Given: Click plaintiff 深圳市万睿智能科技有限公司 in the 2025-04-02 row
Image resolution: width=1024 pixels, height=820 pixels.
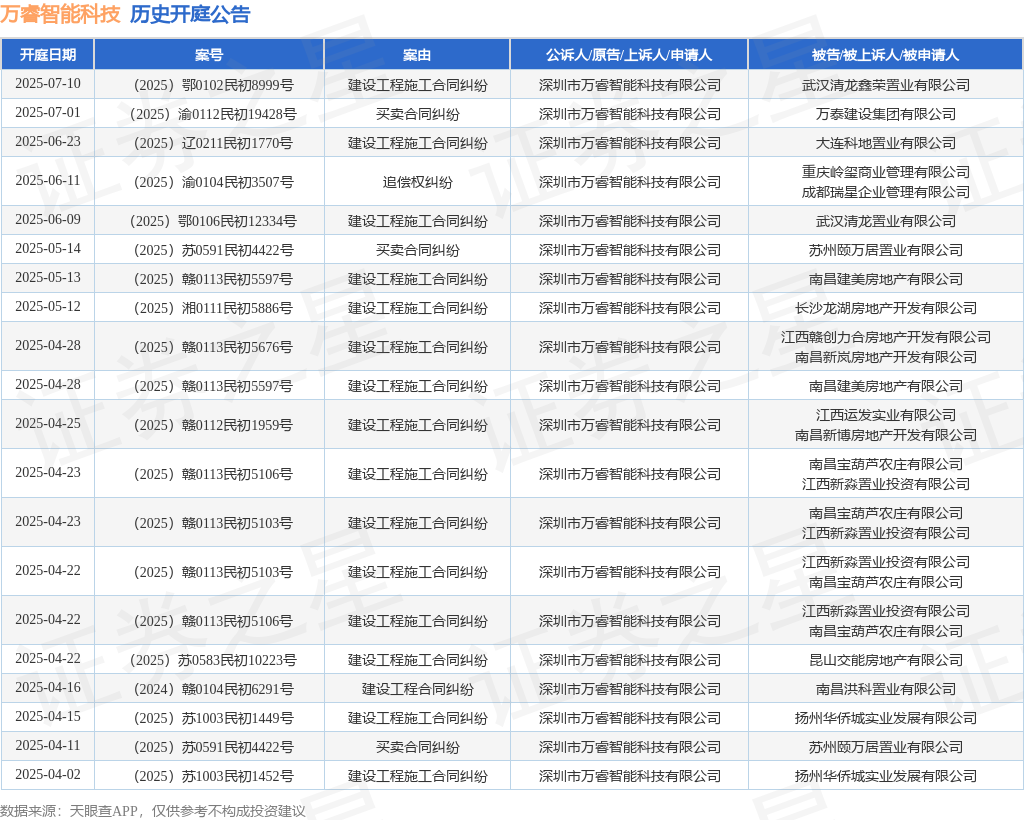Looking at the screenshot, I should tap(630, 776).
